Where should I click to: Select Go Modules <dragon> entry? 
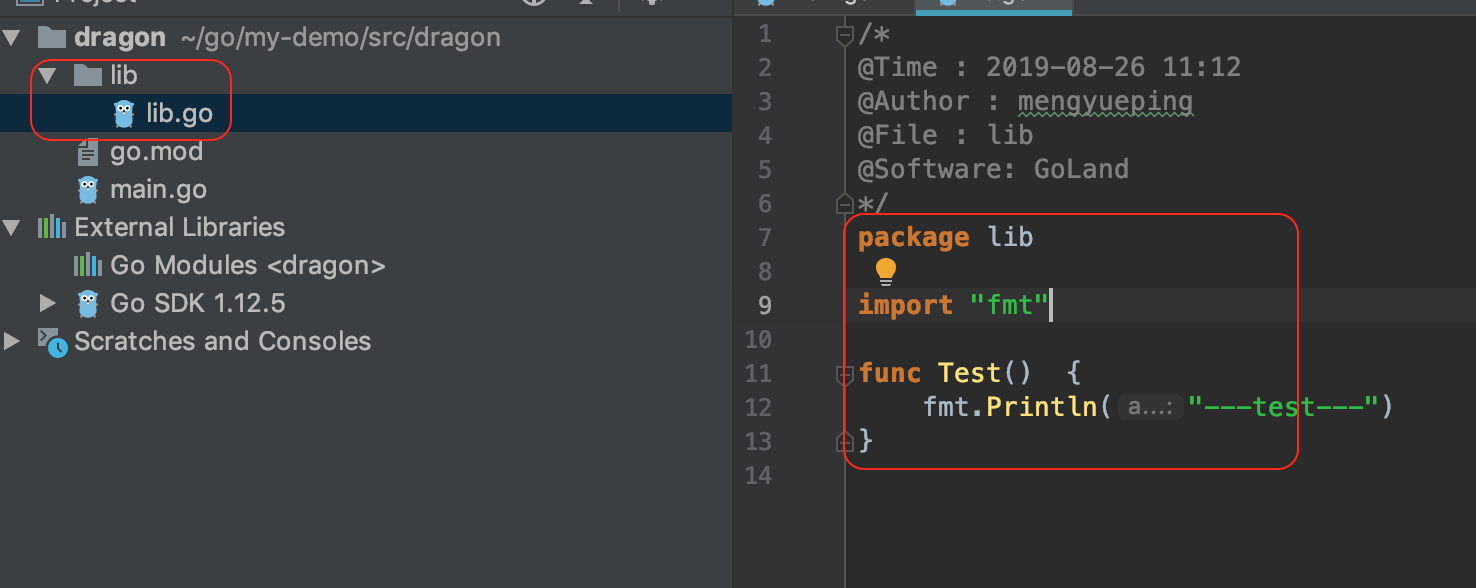click(248, 266)
